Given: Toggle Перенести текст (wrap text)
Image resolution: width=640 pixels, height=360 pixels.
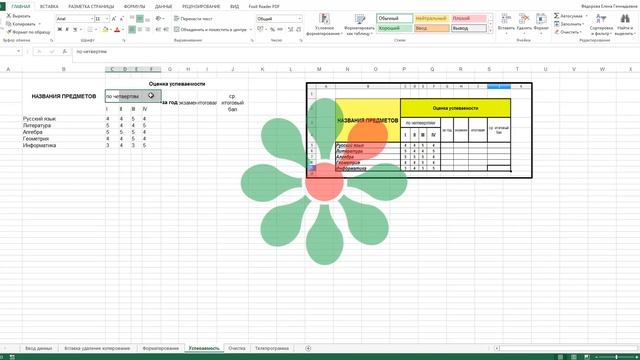Looking at the screenshot, I should click(x=193, y=18).
